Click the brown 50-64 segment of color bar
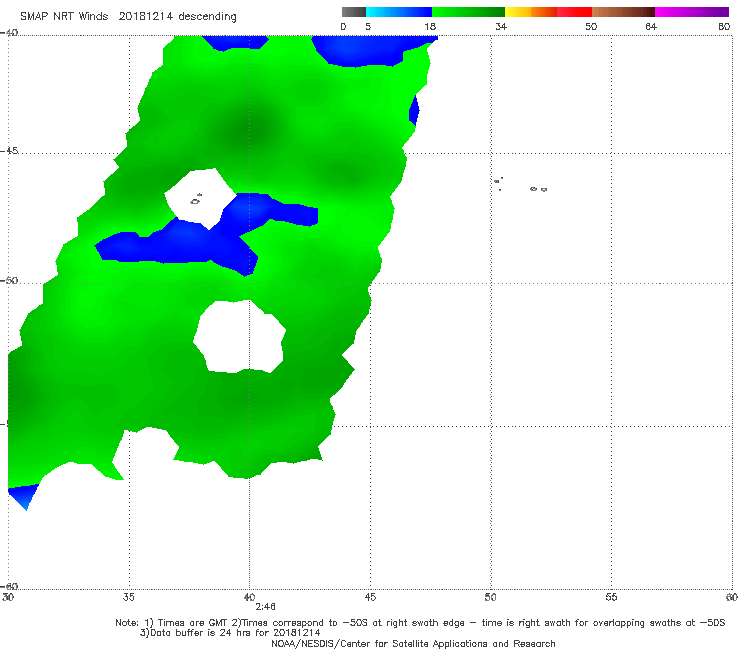Viewport: 740px width, 650px height. pos(623,12)
